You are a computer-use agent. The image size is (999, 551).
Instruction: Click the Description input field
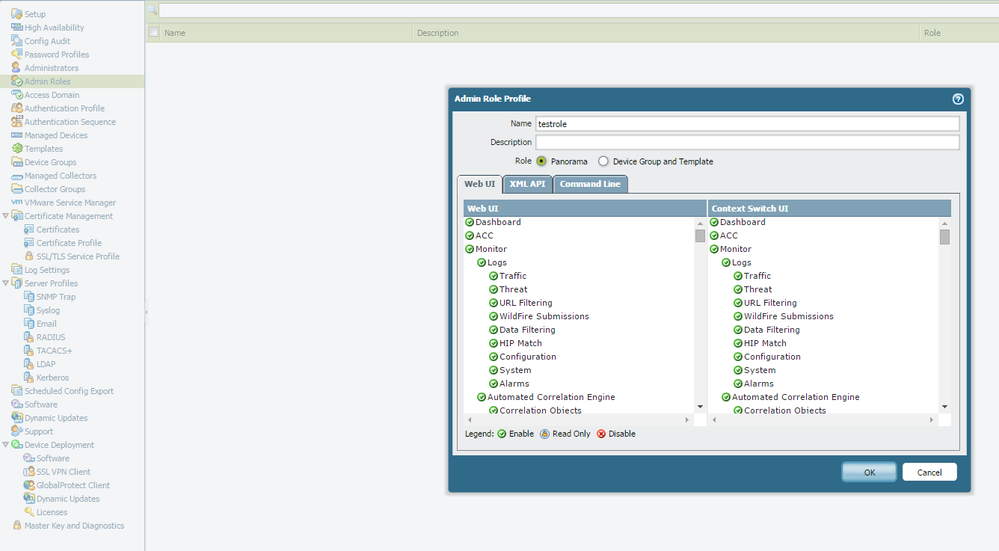point(747,143)
